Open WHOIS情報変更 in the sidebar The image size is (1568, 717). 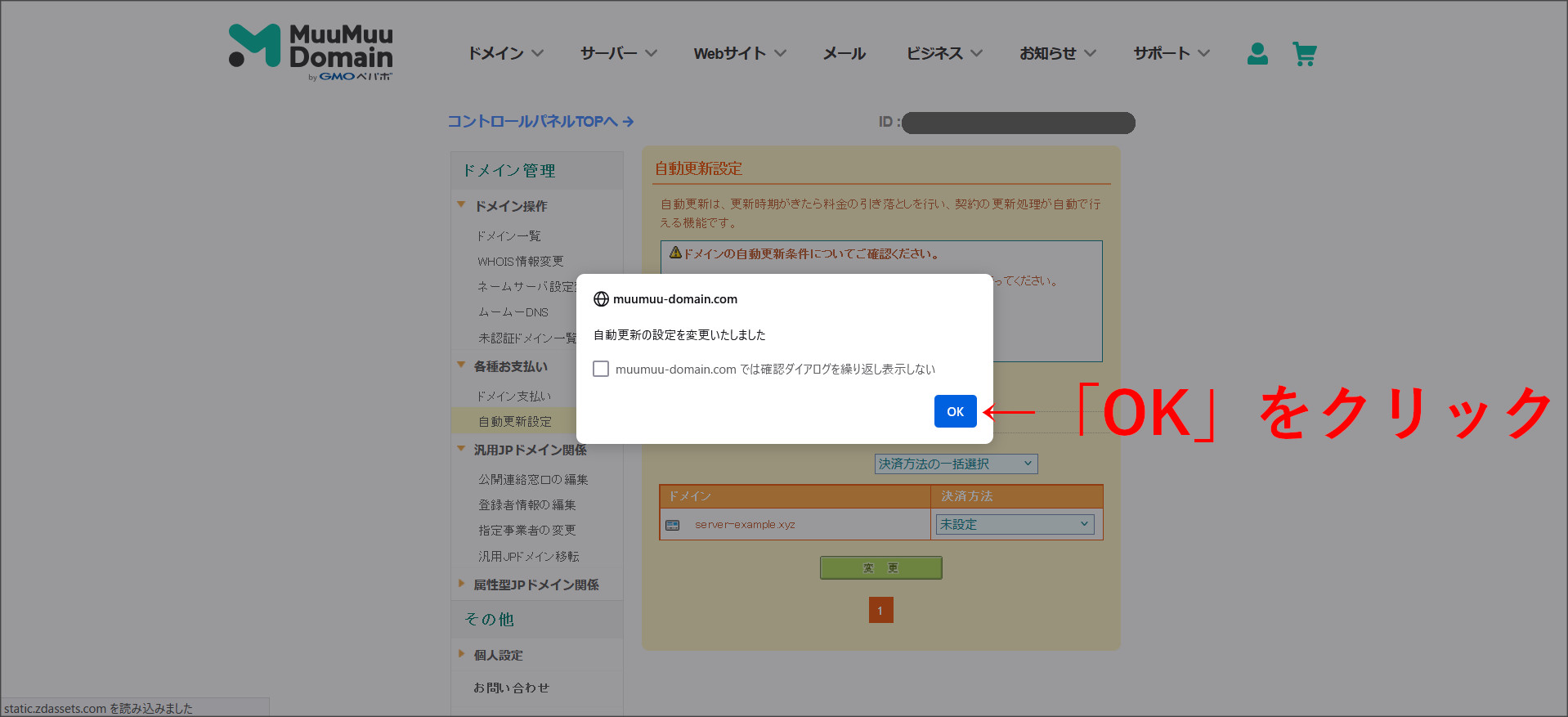521,262
